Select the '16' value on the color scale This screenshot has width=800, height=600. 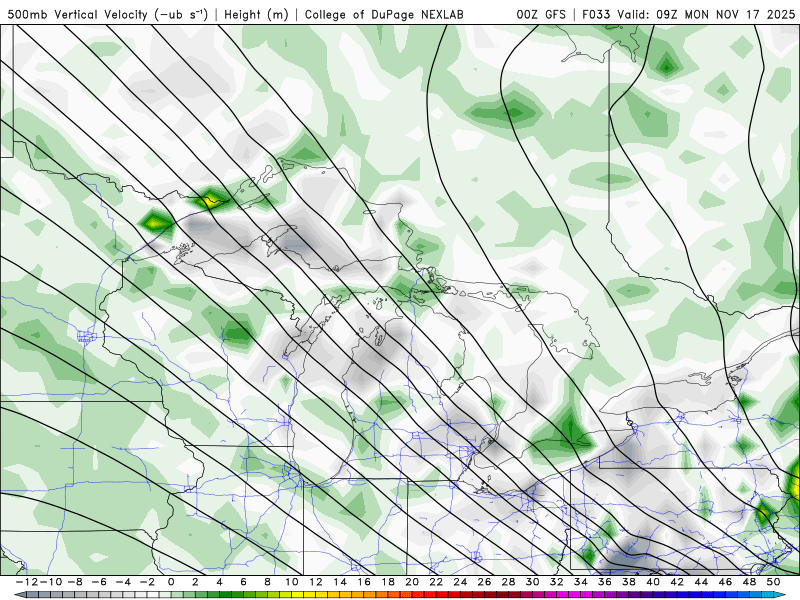point(364,582)
